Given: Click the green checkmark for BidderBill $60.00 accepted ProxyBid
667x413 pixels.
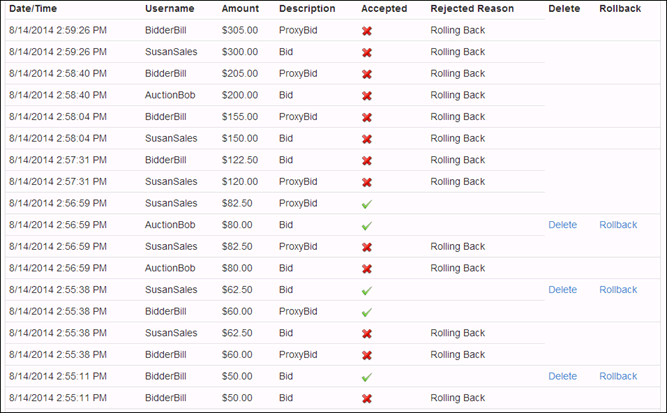Looking at the screenshot, I should click(x=367, y=312).
